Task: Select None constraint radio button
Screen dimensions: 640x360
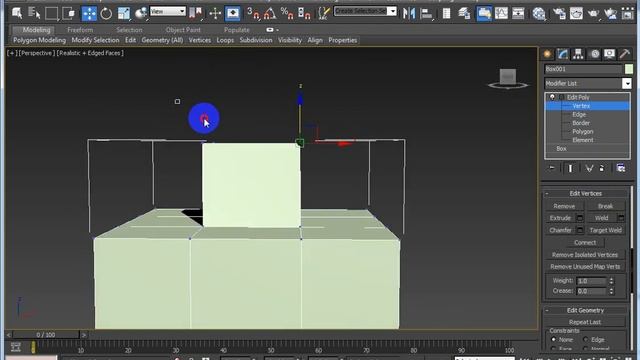Action: pyautogui.click(x=554, y=339)
